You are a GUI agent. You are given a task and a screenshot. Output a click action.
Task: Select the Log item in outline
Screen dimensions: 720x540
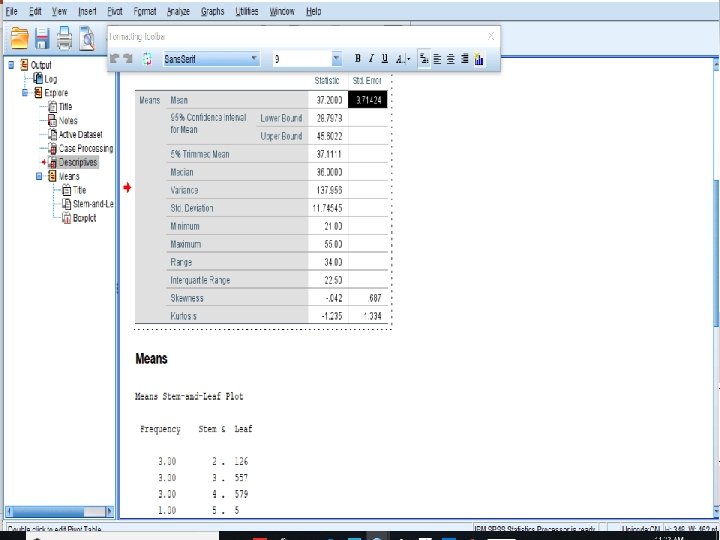51,79
